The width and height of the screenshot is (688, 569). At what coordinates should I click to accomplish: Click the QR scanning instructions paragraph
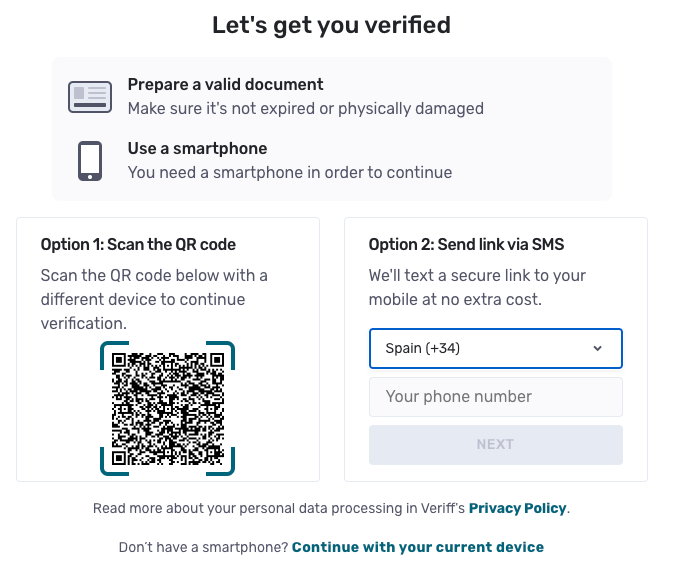(x=154, y=298)
